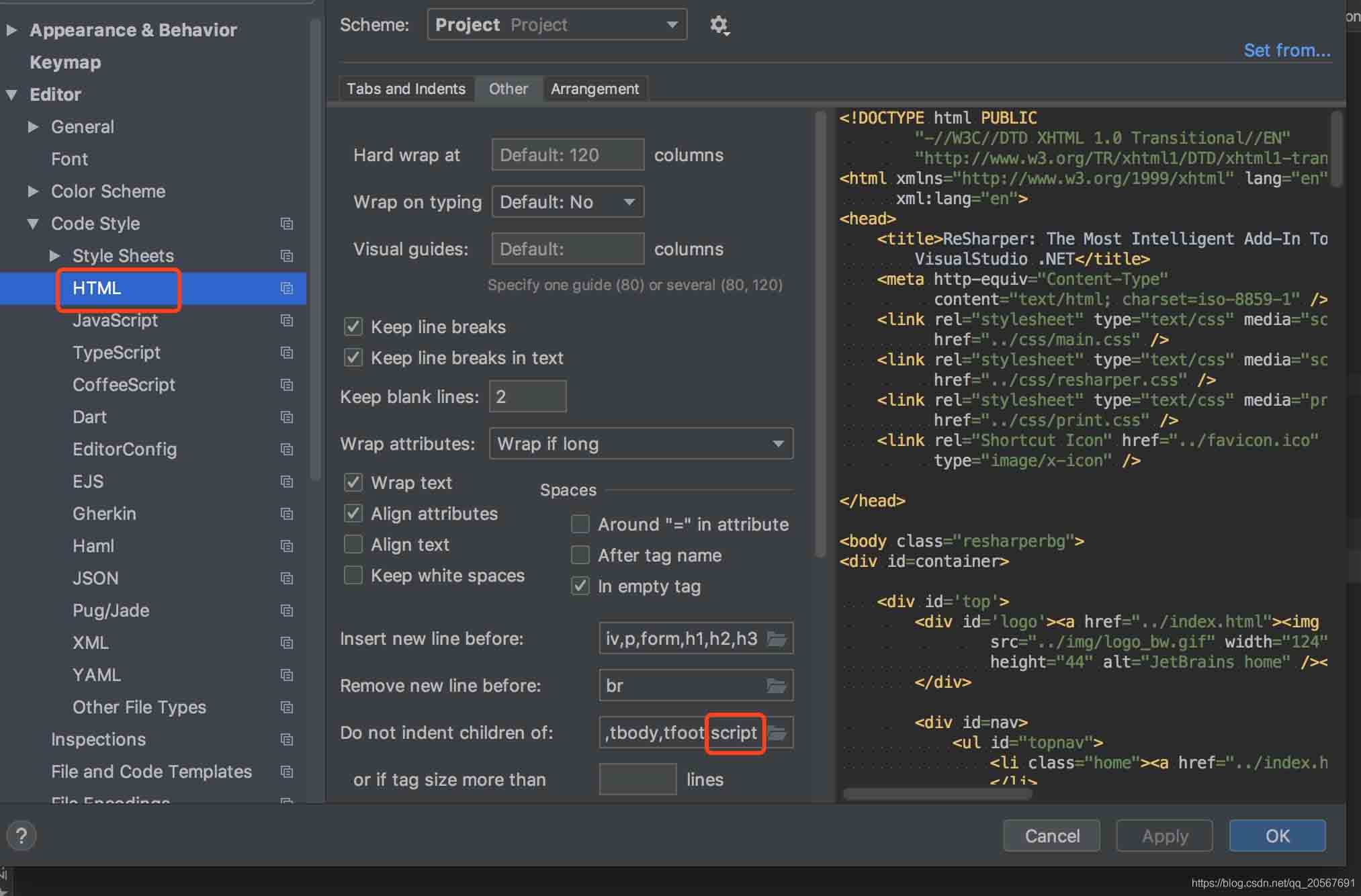Image resolution: width=1361 pixels, height=896 pixels.
Task: Click the Insert new line before browse icon
Action: coord(779,638)
